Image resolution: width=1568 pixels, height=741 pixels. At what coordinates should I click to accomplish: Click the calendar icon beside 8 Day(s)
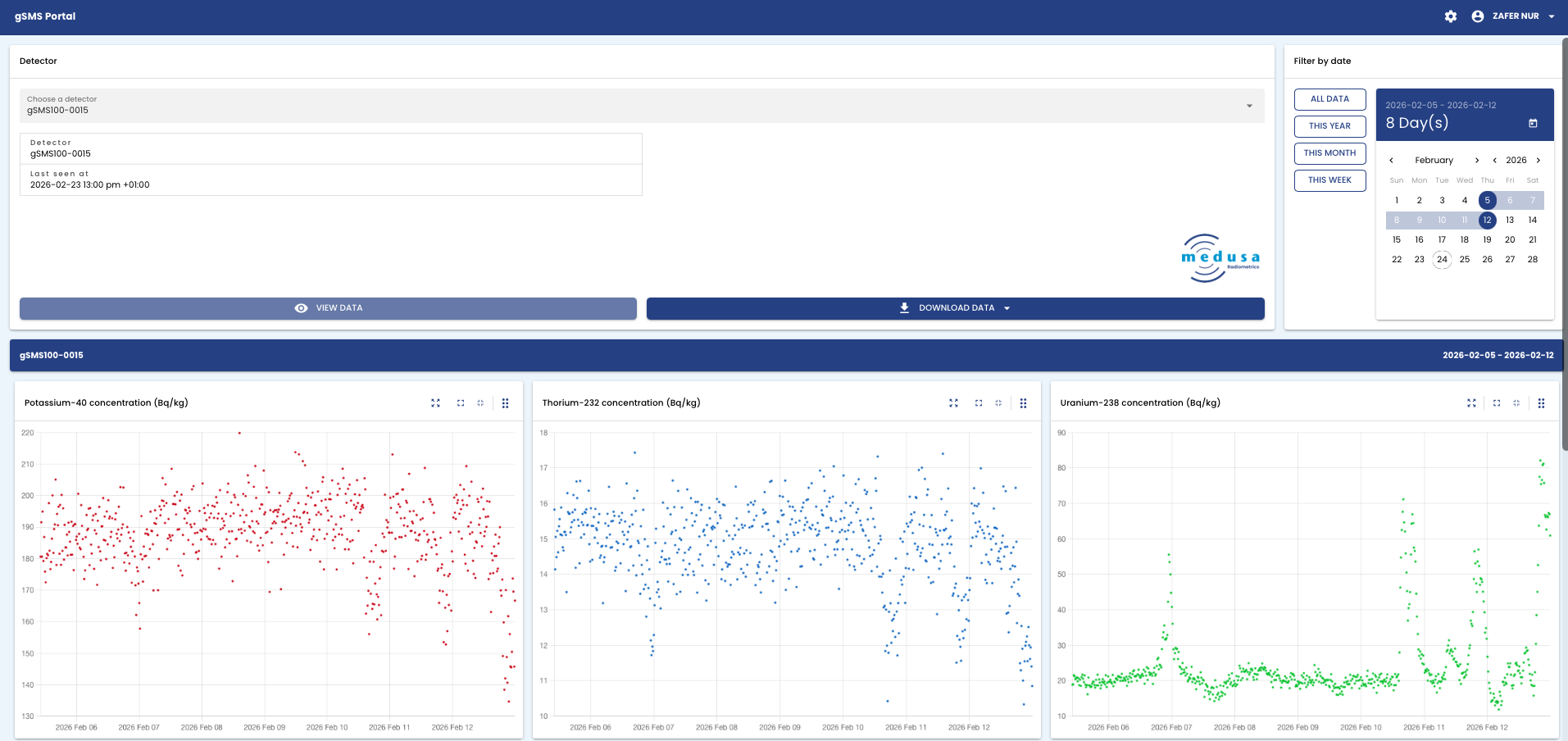tap(1533, 123)
